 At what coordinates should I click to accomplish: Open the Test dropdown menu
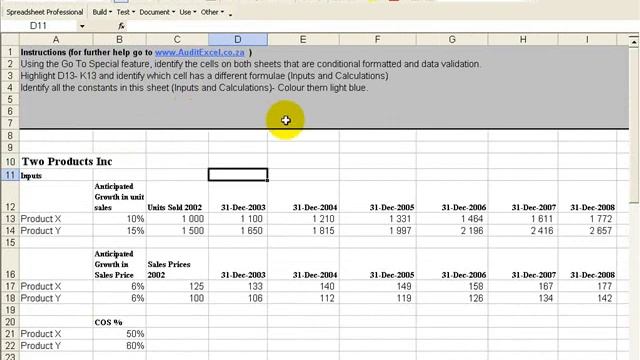tap(125, 12)
